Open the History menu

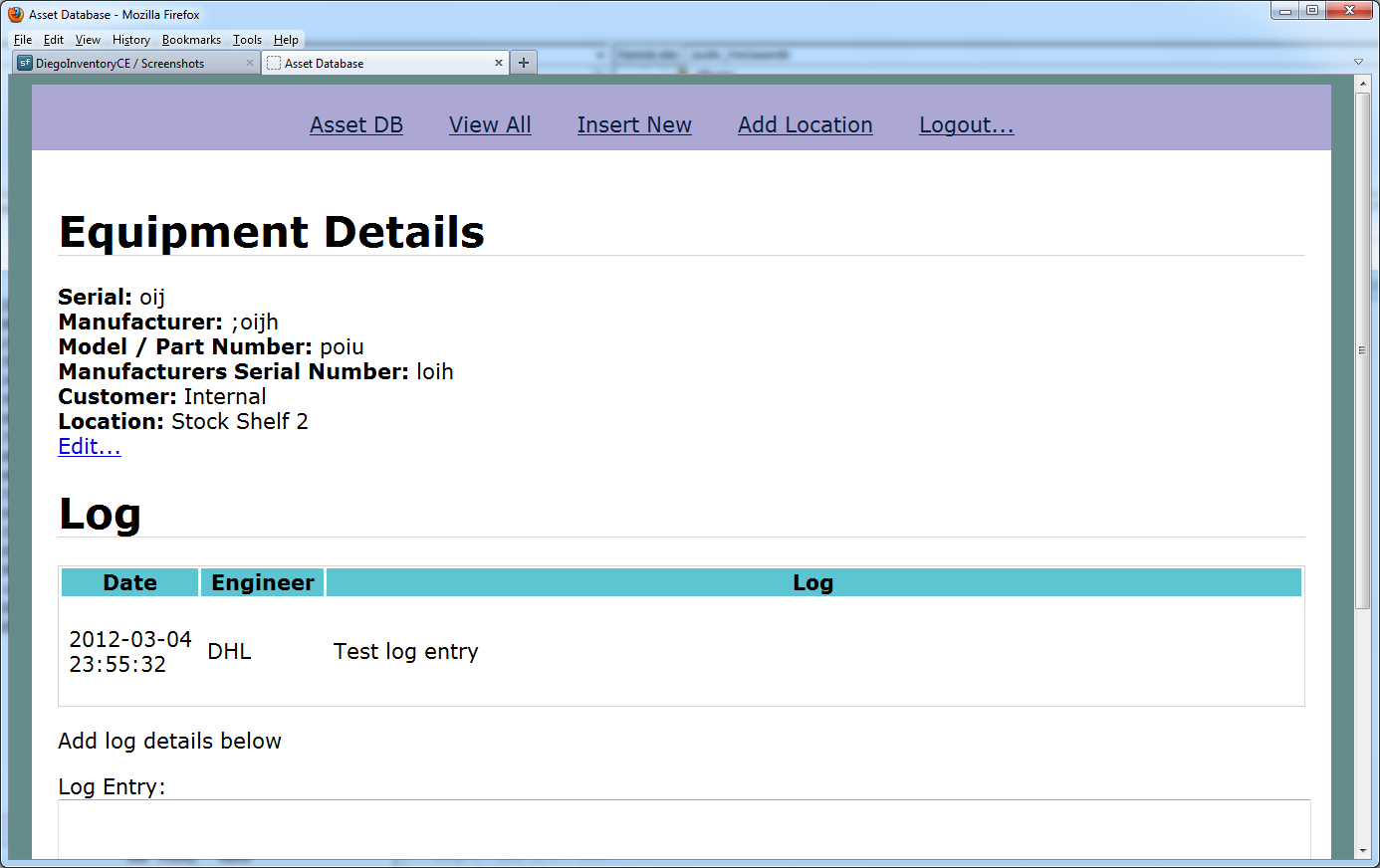130,39
